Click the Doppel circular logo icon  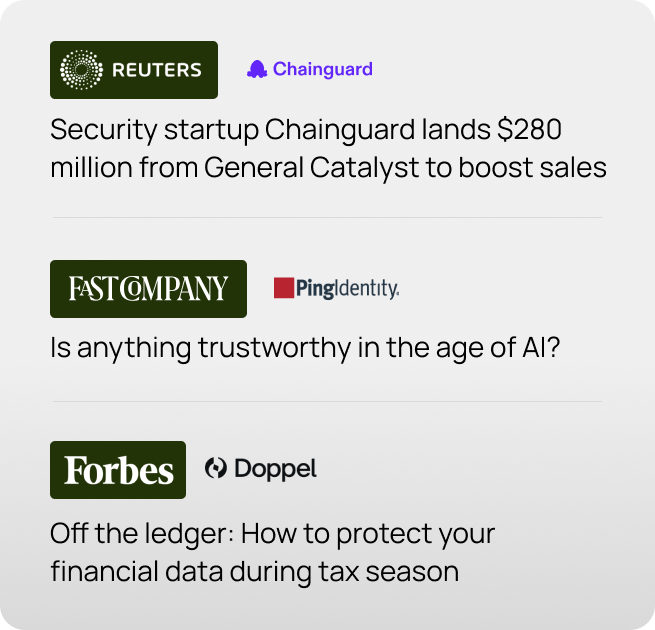click(215, 468)
